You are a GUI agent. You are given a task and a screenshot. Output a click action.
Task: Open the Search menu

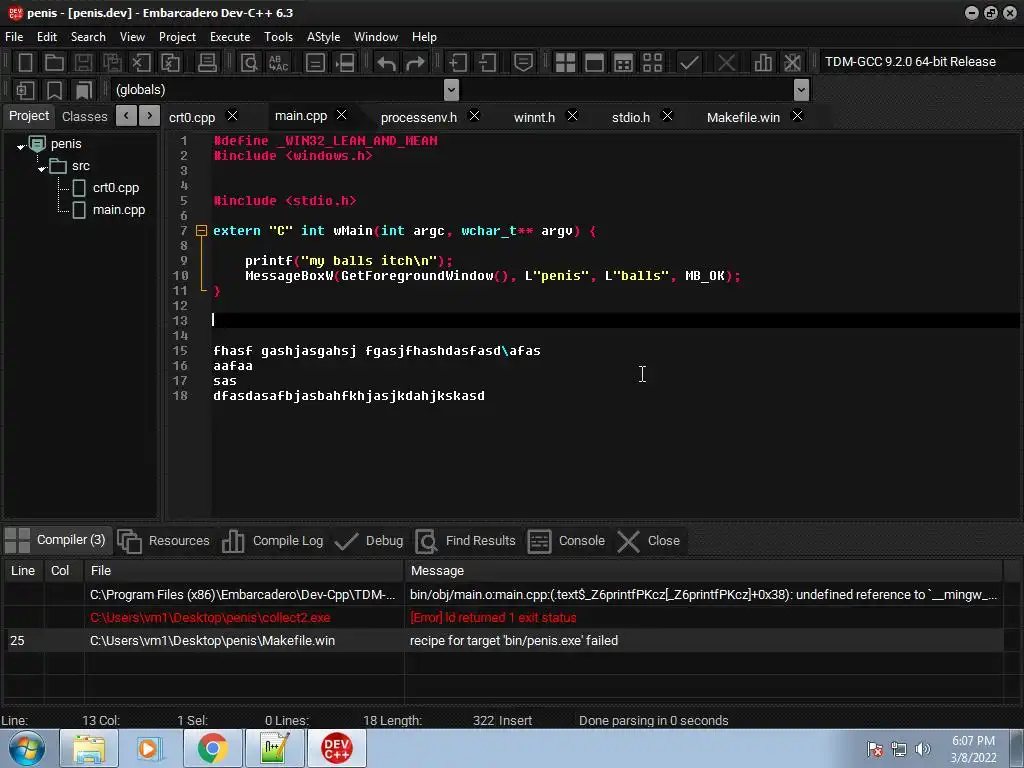88,37
